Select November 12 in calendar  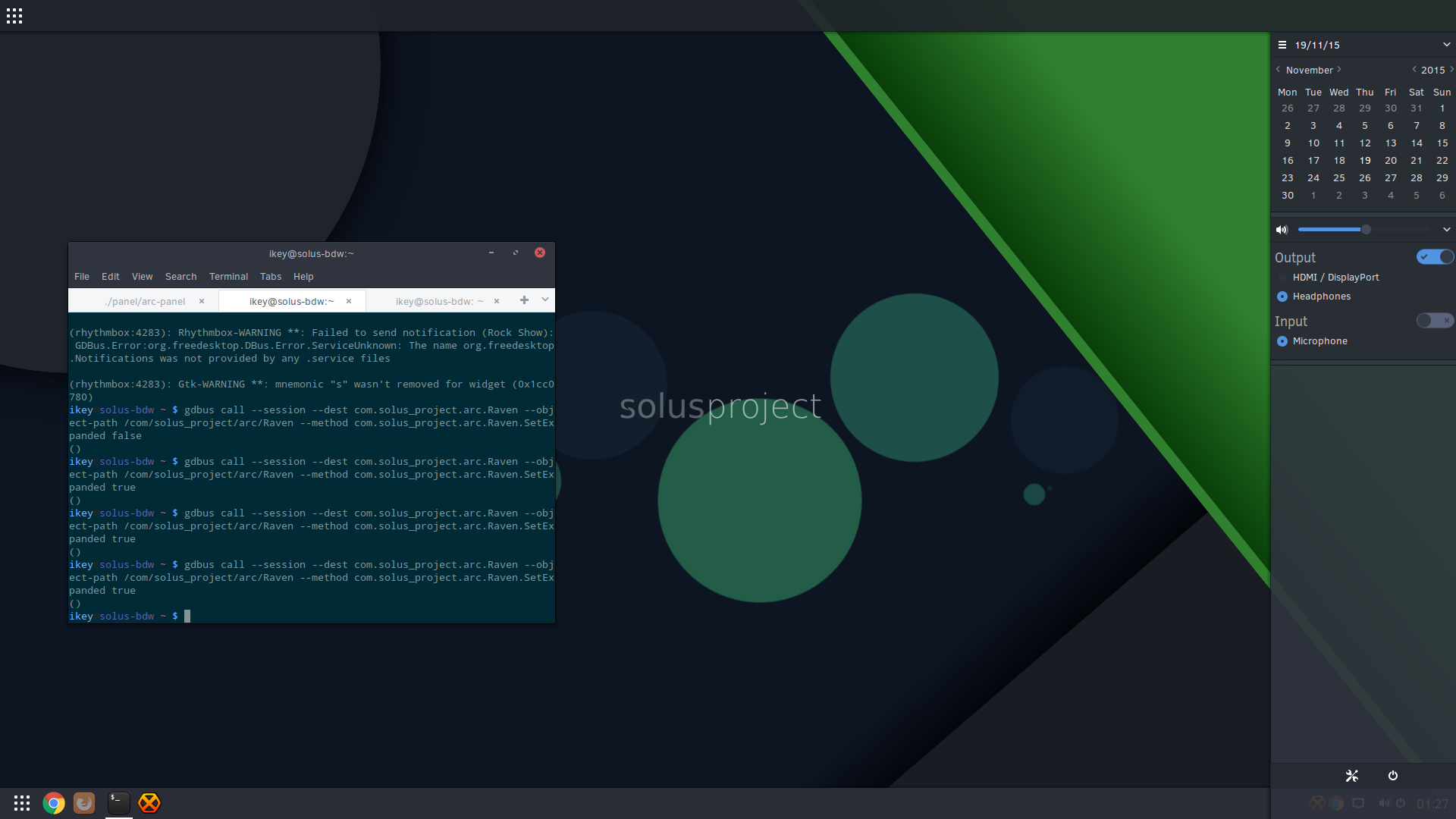point(1365,143)
